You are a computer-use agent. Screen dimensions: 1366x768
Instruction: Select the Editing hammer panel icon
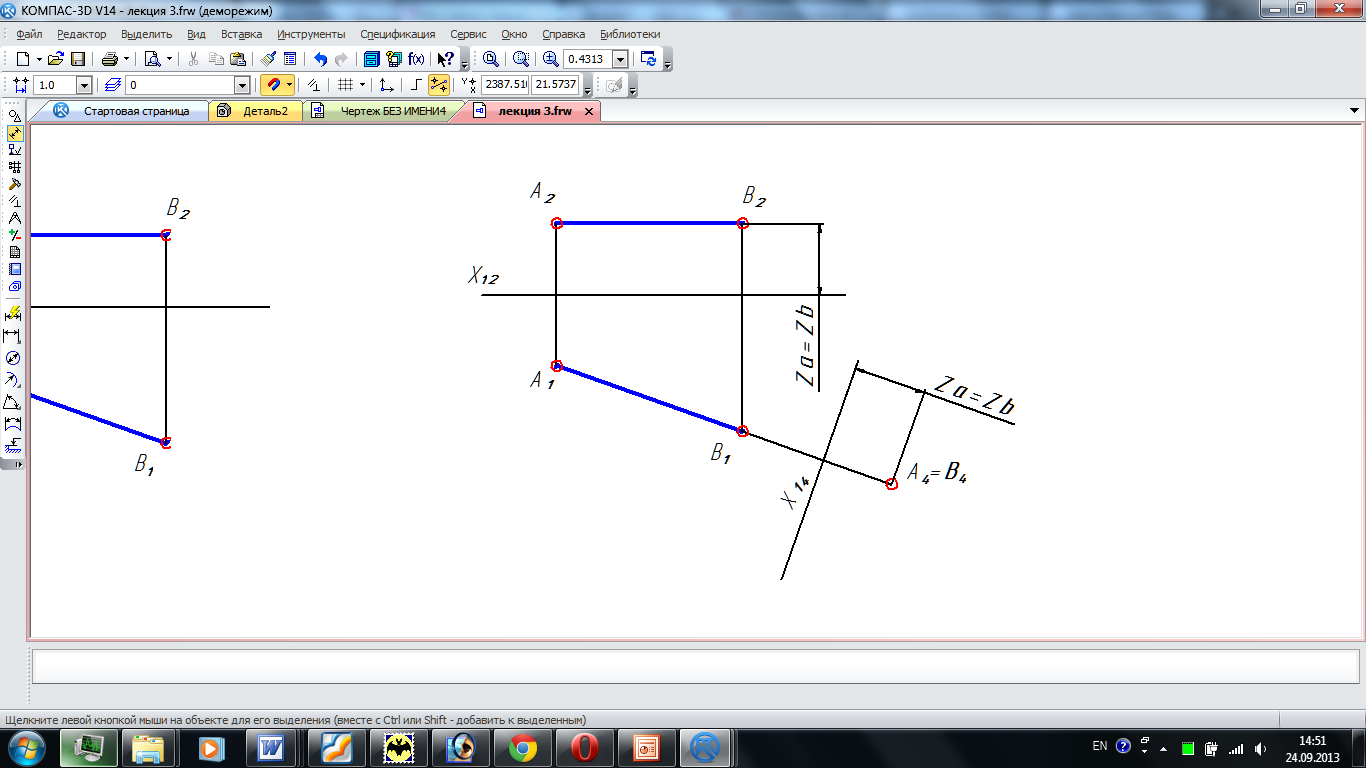[x=14, y=184]
